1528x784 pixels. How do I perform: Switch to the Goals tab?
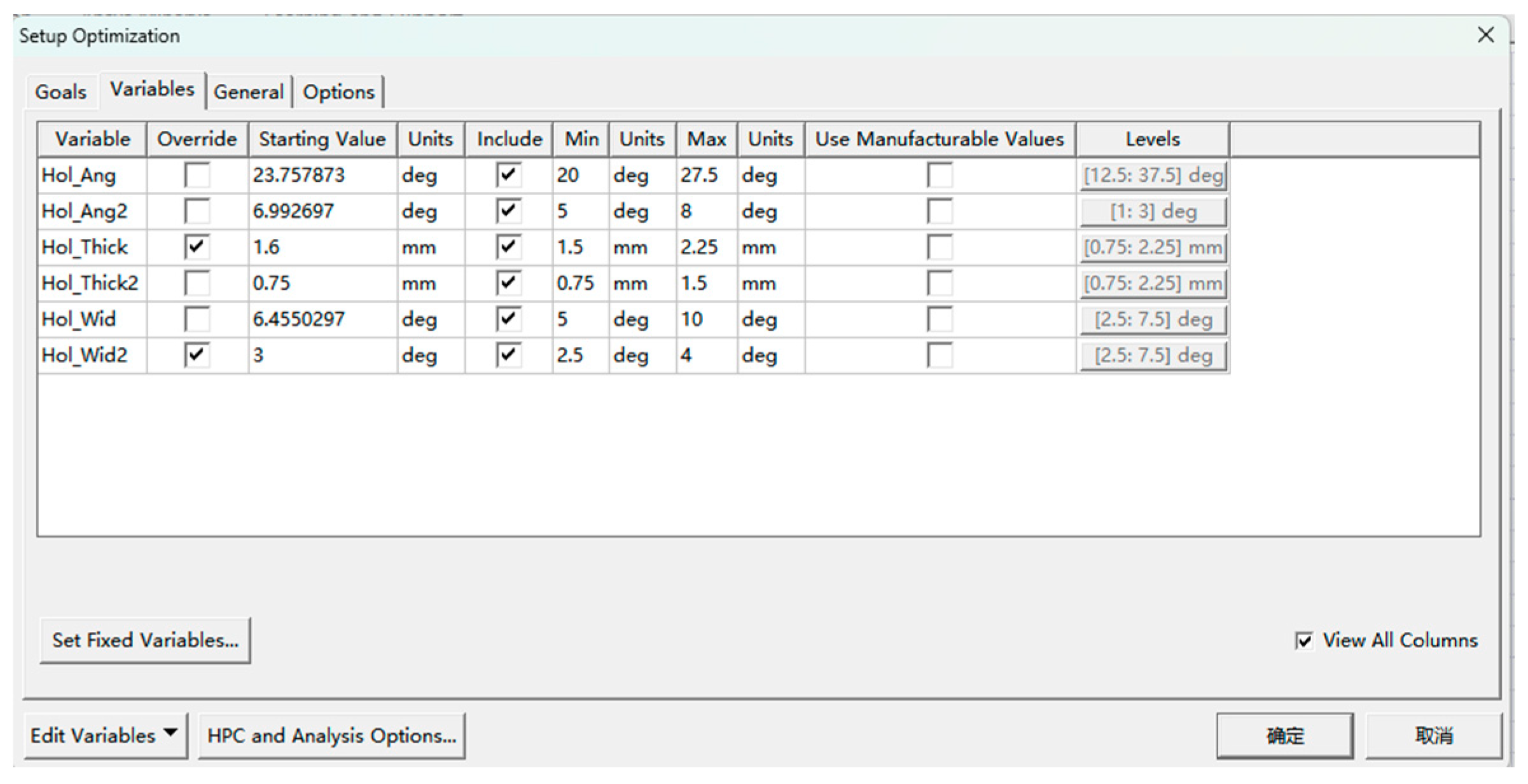pos(60,92)
